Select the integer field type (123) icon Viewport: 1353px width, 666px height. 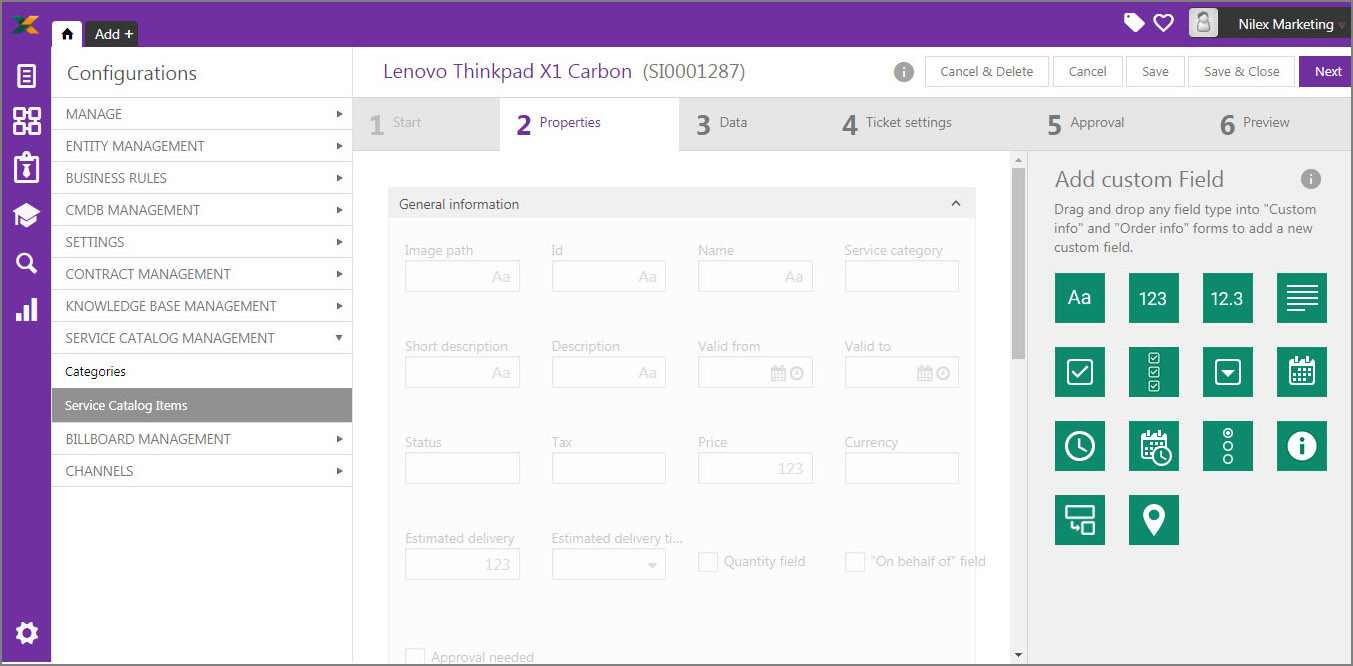point(1154,298)
